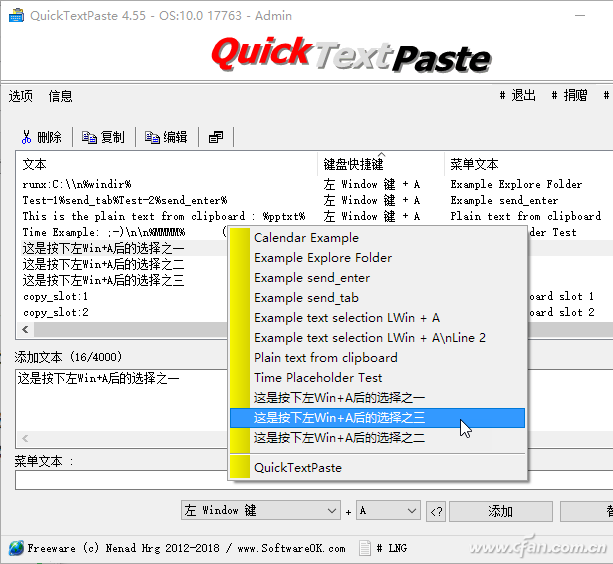
Task: Click left scroll arrow in 添加文本 box
Action: [25, 438]
